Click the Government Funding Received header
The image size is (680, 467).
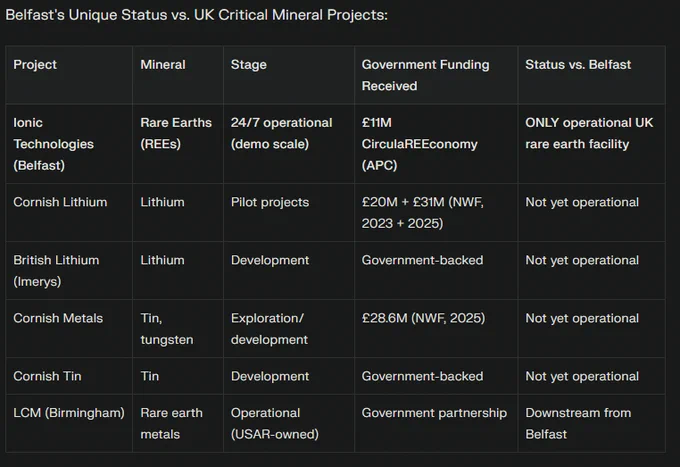[436, 75]
